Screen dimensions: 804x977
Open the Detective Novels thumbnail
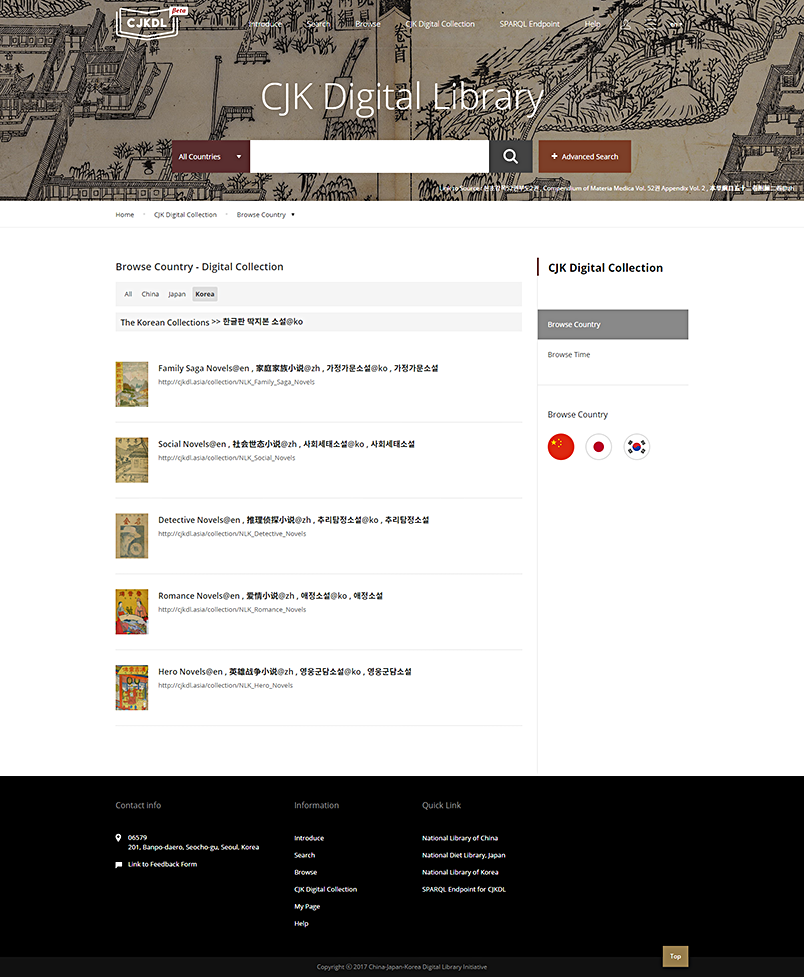click(x=132, y=536)
